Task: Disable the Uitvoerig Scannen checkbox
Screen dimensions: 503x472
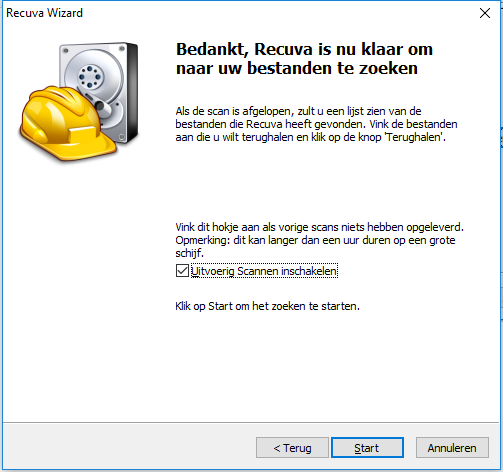Action: pyautogui.click(x=182, y=271)
